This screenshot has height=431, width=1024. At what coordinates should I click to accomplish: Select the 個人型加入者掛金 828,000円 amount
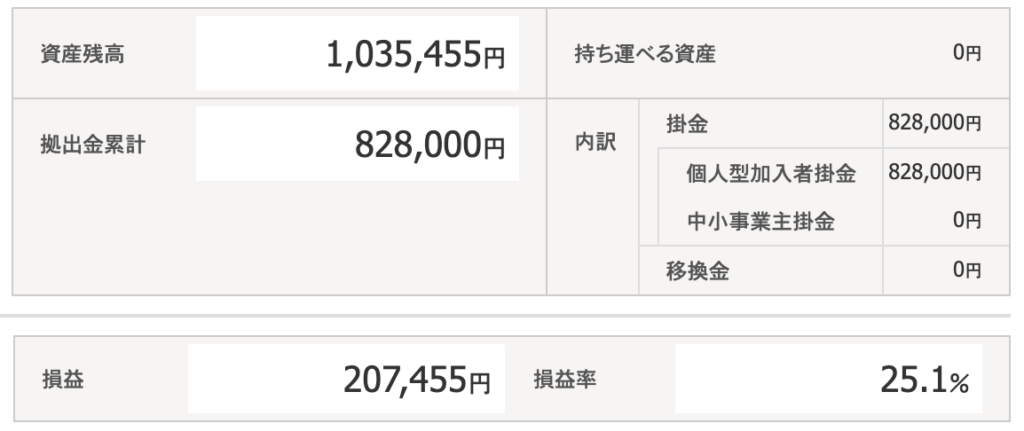click(x=934, y=172)
